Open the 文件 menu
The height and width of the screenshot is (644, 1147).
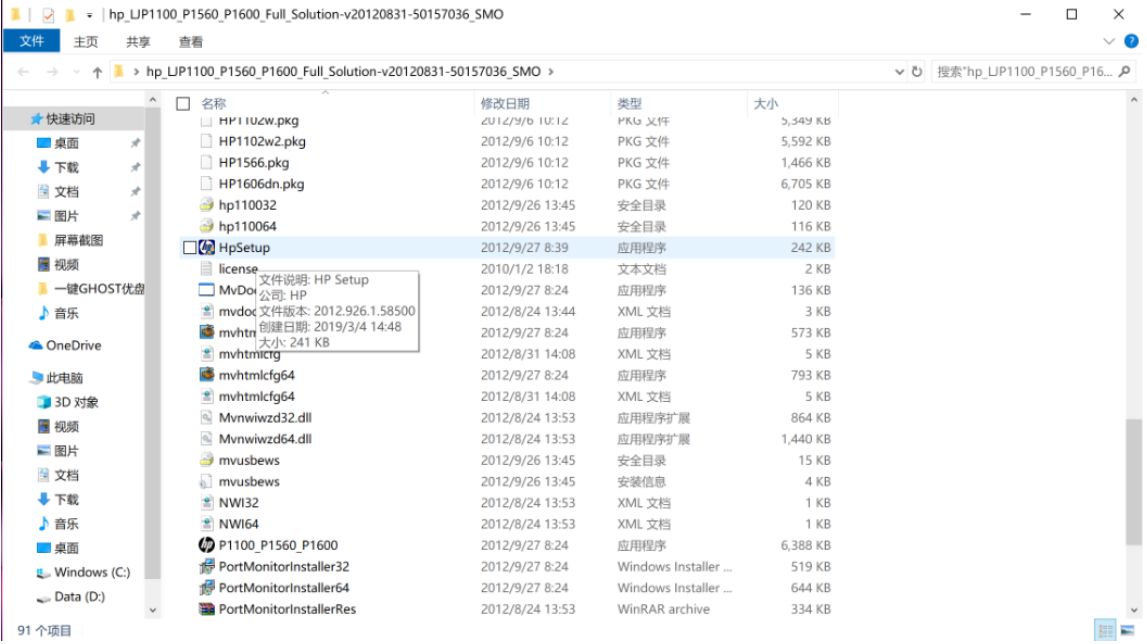coord(32,41)
